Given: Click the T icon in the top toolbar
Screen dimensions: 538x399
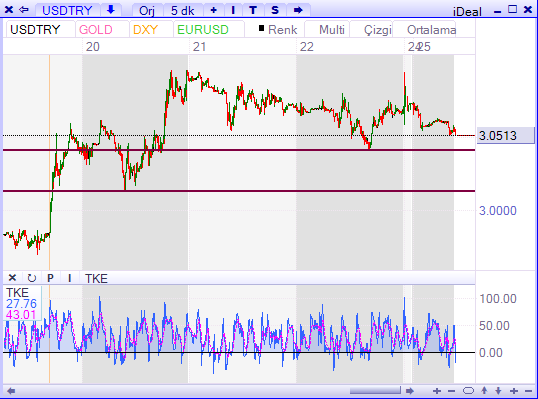Looking at the screenshot, I should click(253, 10).
